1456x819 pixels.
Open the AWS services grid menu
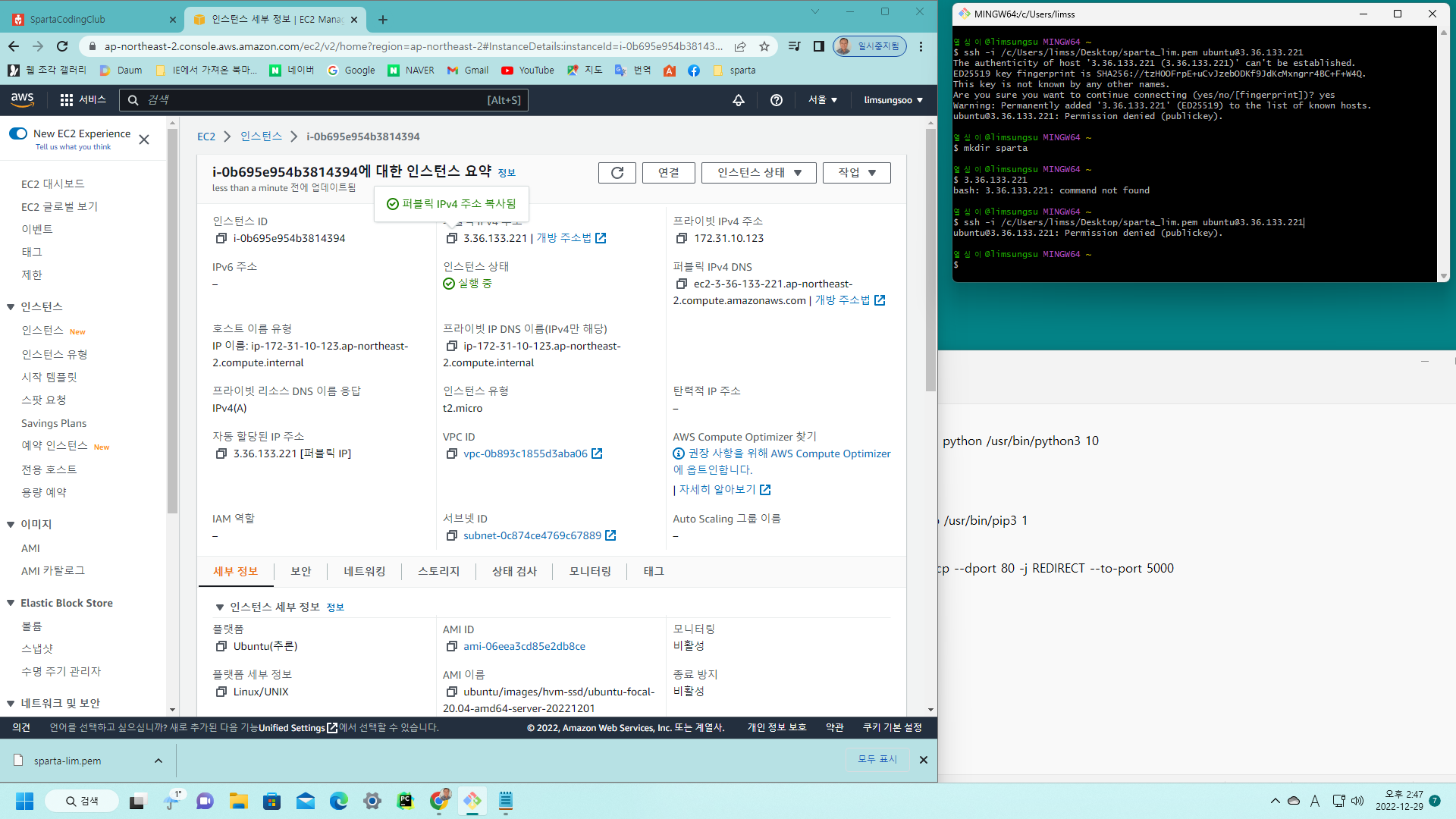pyautogui.click(x=67, y=100)
